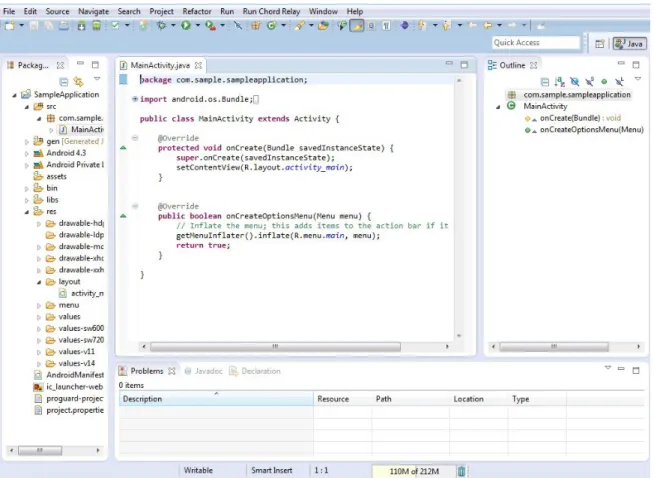Image resolution: width=654 pixels, height=478 pixels.
Task: Open the Debug configurations dropdown arrow
Action: [173, 26]
